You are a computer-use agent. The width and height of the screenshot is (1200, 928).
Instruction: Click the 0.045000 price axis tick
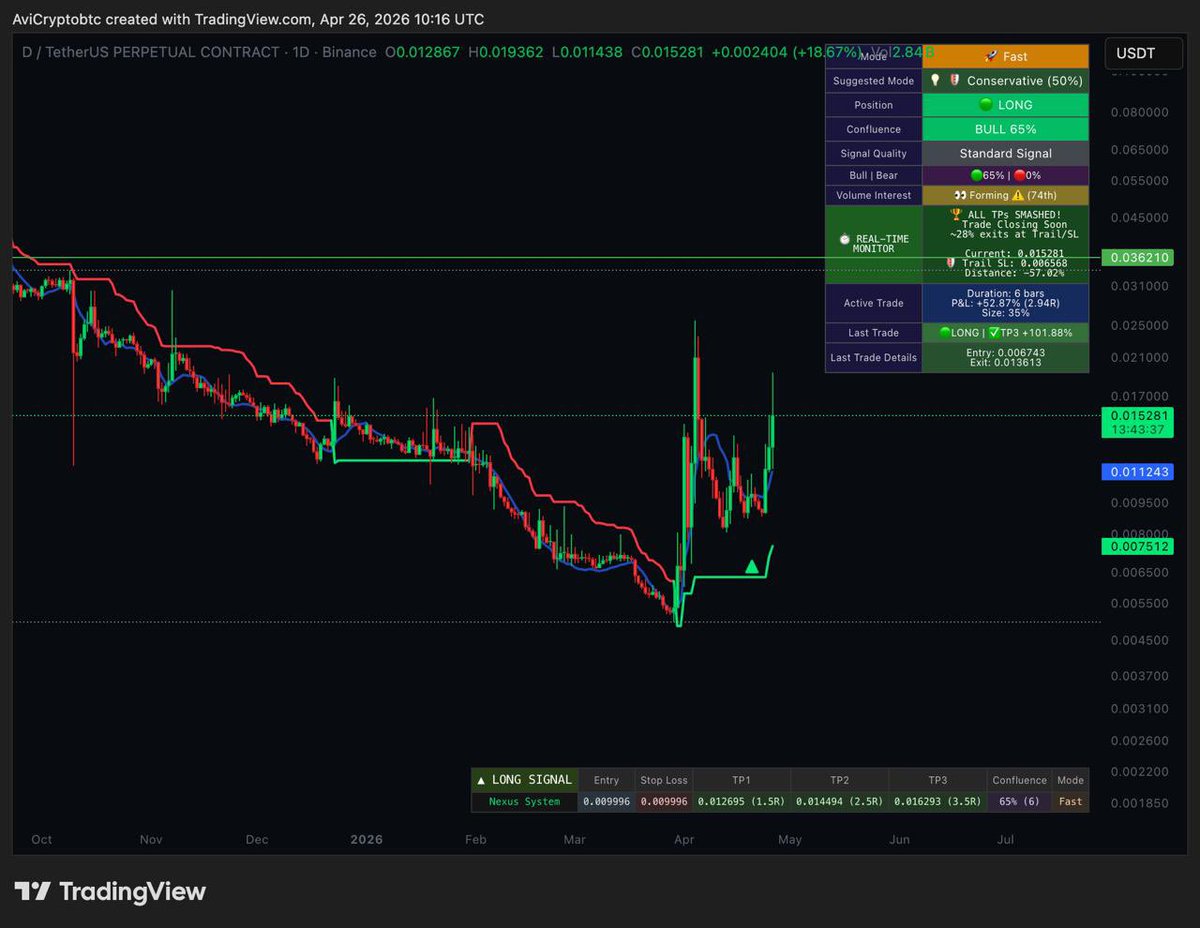click(1141, 217)
